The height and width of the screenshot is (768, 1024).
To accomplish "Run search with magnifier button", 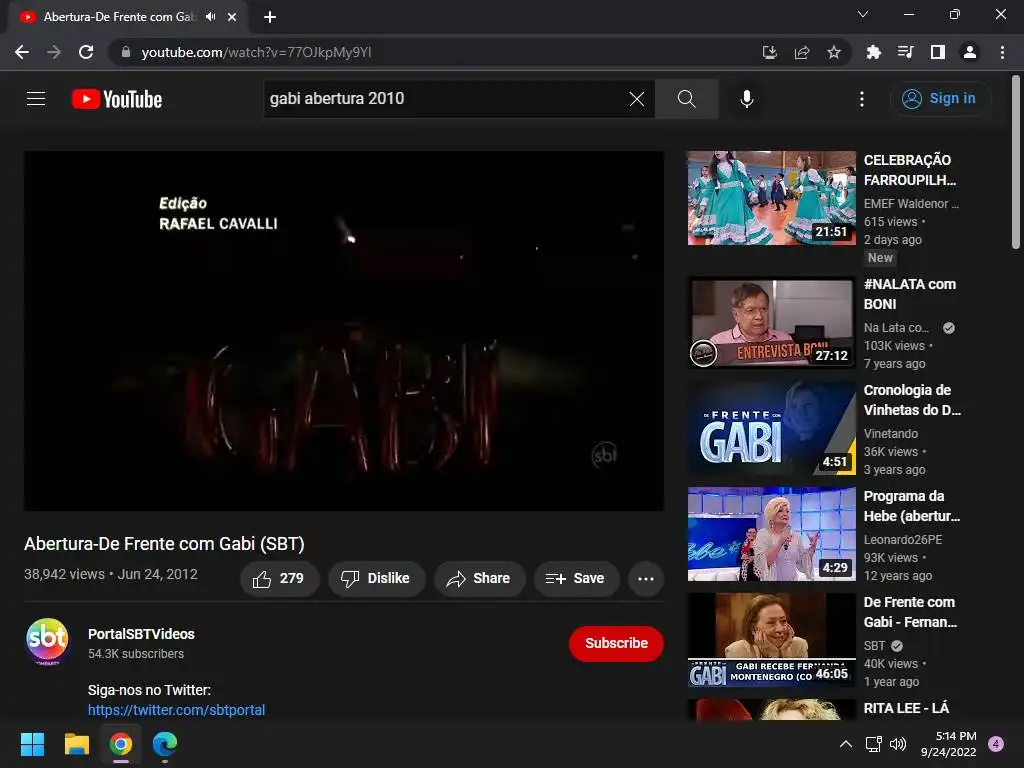I will pyautogui.click(x=686, y=99).
